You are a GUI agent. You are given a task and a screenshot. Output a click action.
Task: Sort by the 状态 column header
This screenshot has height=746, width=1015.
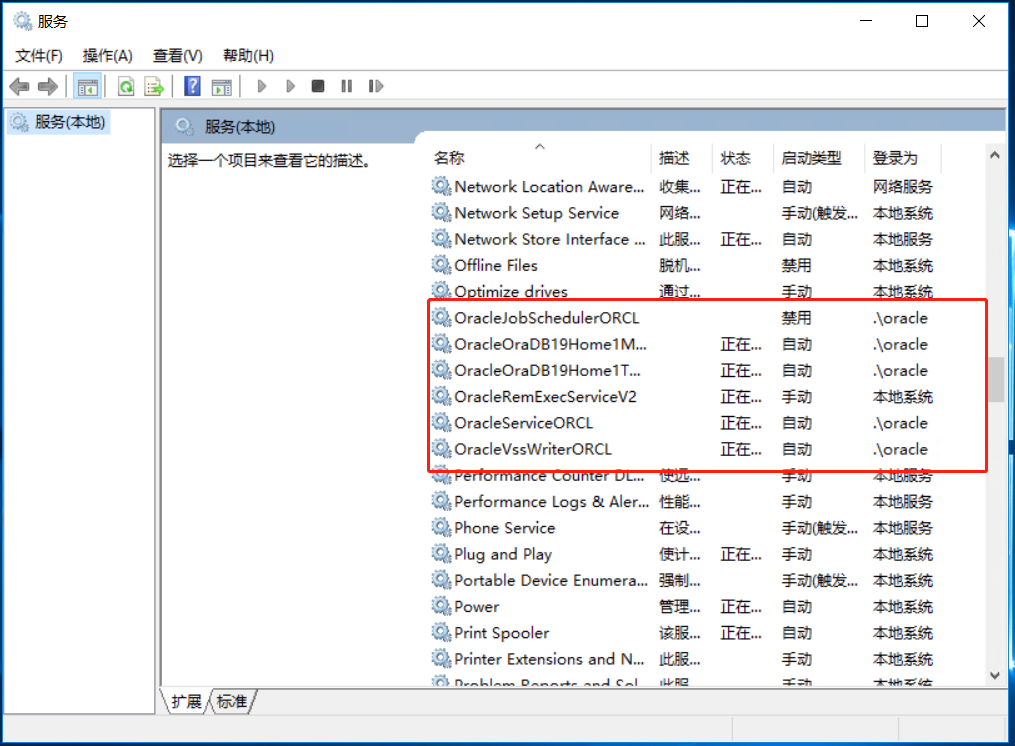[742, 158]
